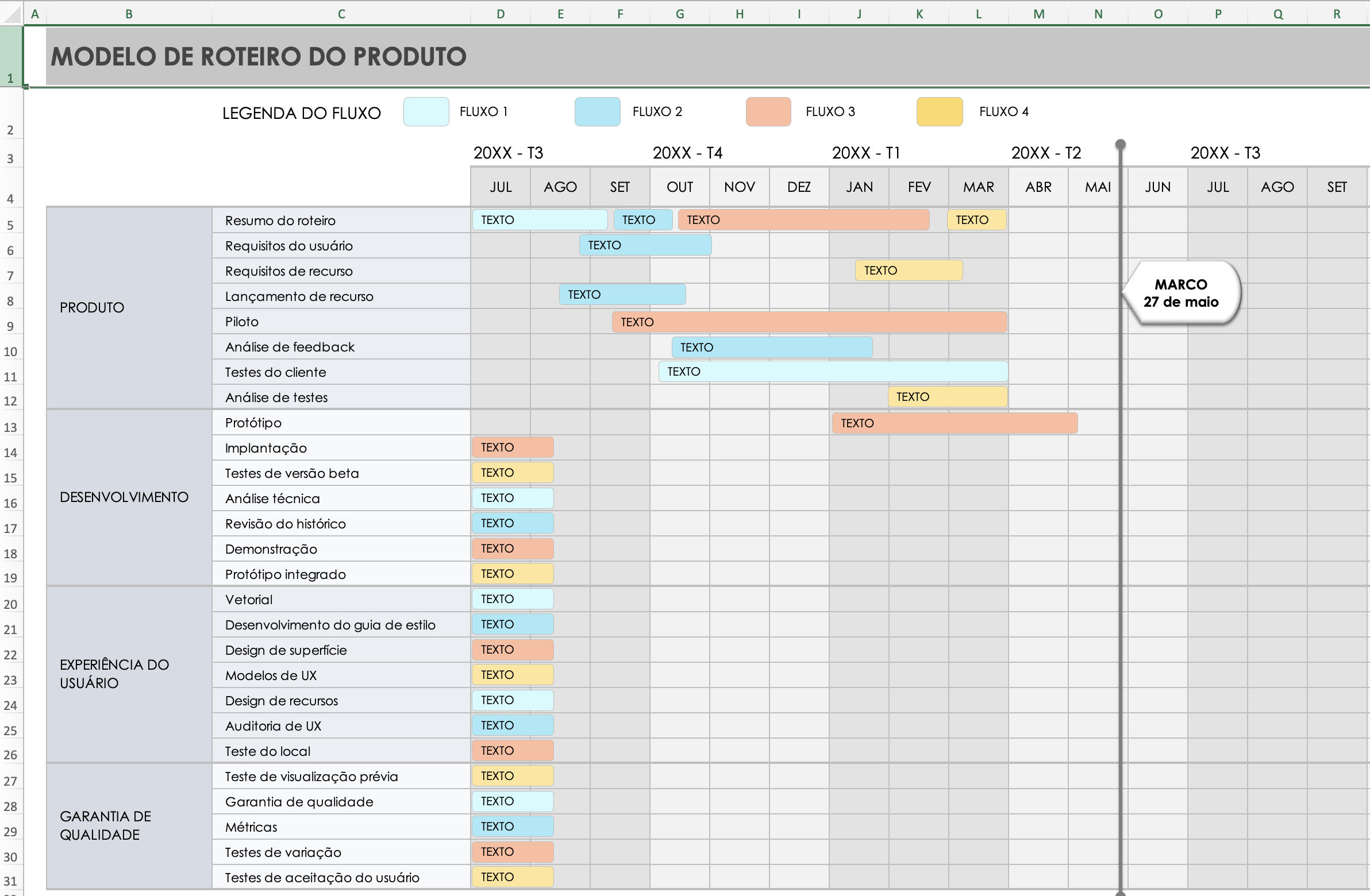1370x896 pixels.
Task: Click the Requisitos de recurso row label
Action: (x=289, y=271)
